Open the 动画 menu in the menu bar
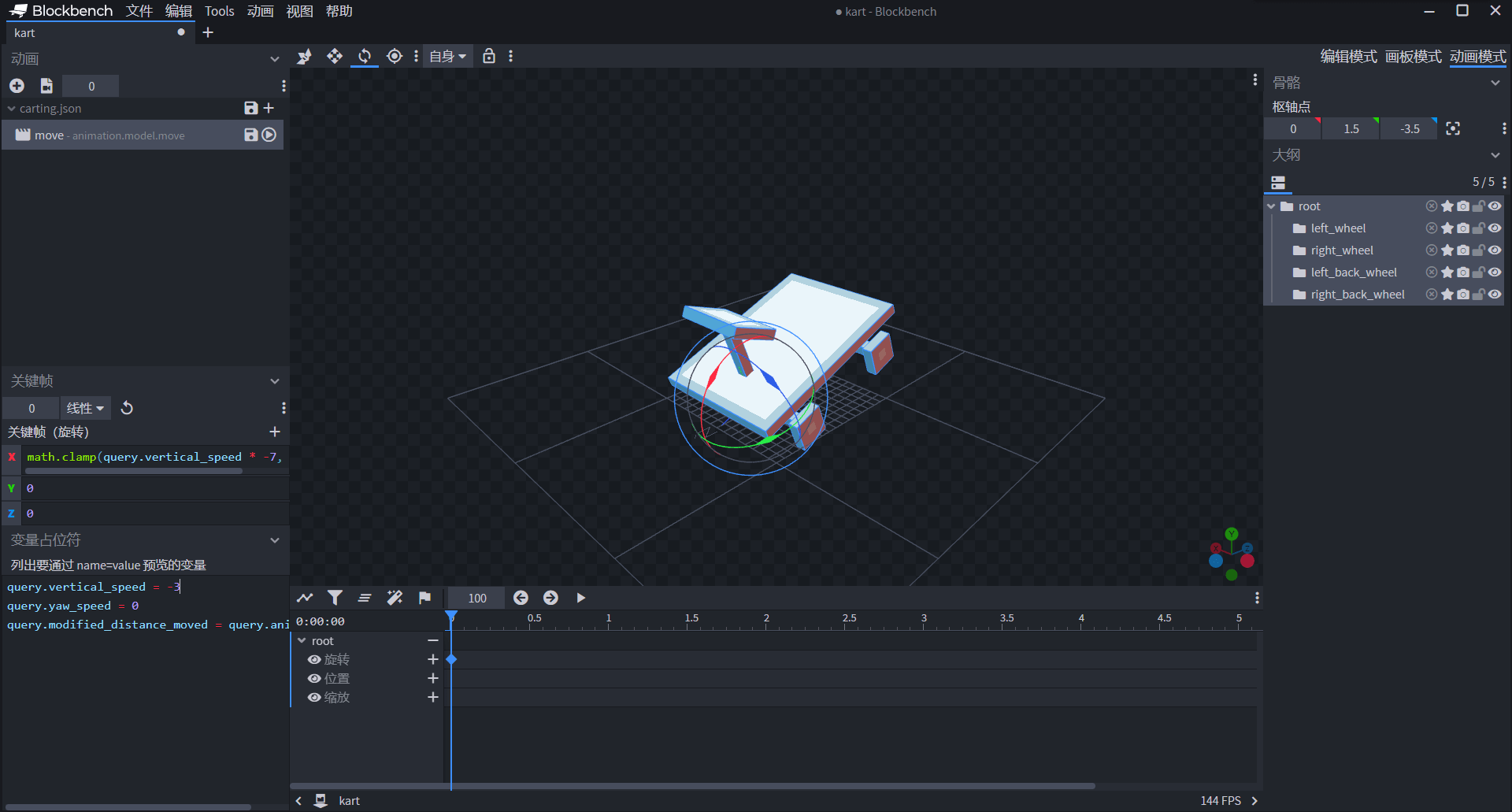The image size is (1512, 812). (x=260, y=11)
